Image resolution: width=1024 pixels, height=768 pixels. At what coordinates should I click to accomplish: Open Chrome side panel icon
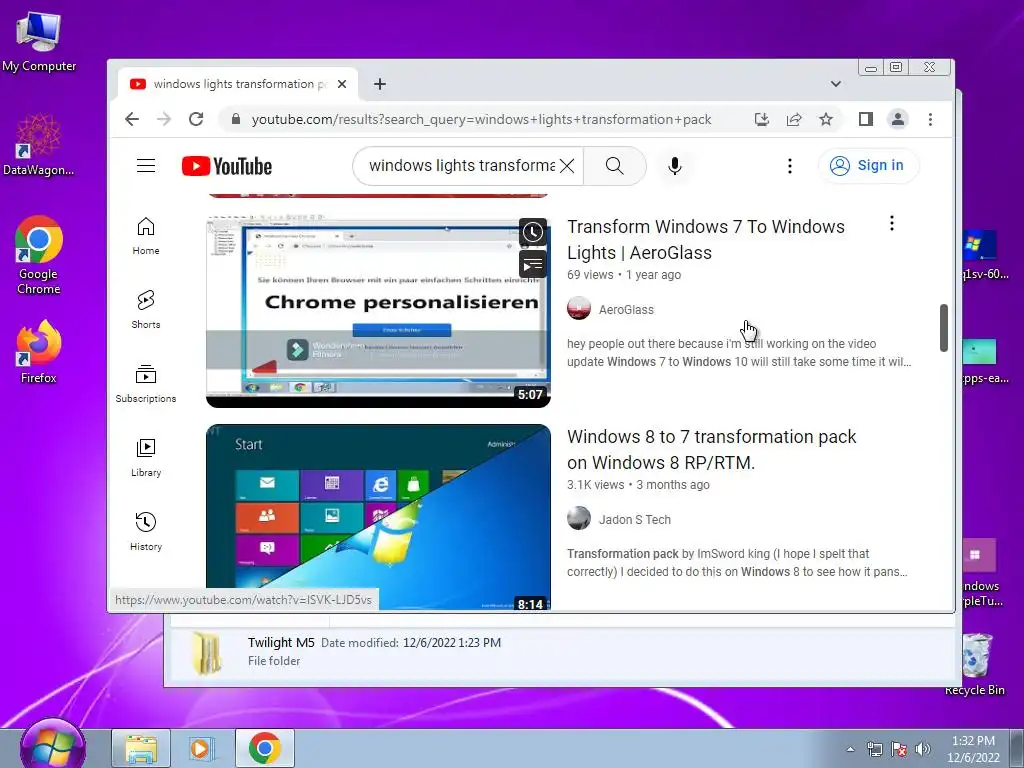coord(866,119)
